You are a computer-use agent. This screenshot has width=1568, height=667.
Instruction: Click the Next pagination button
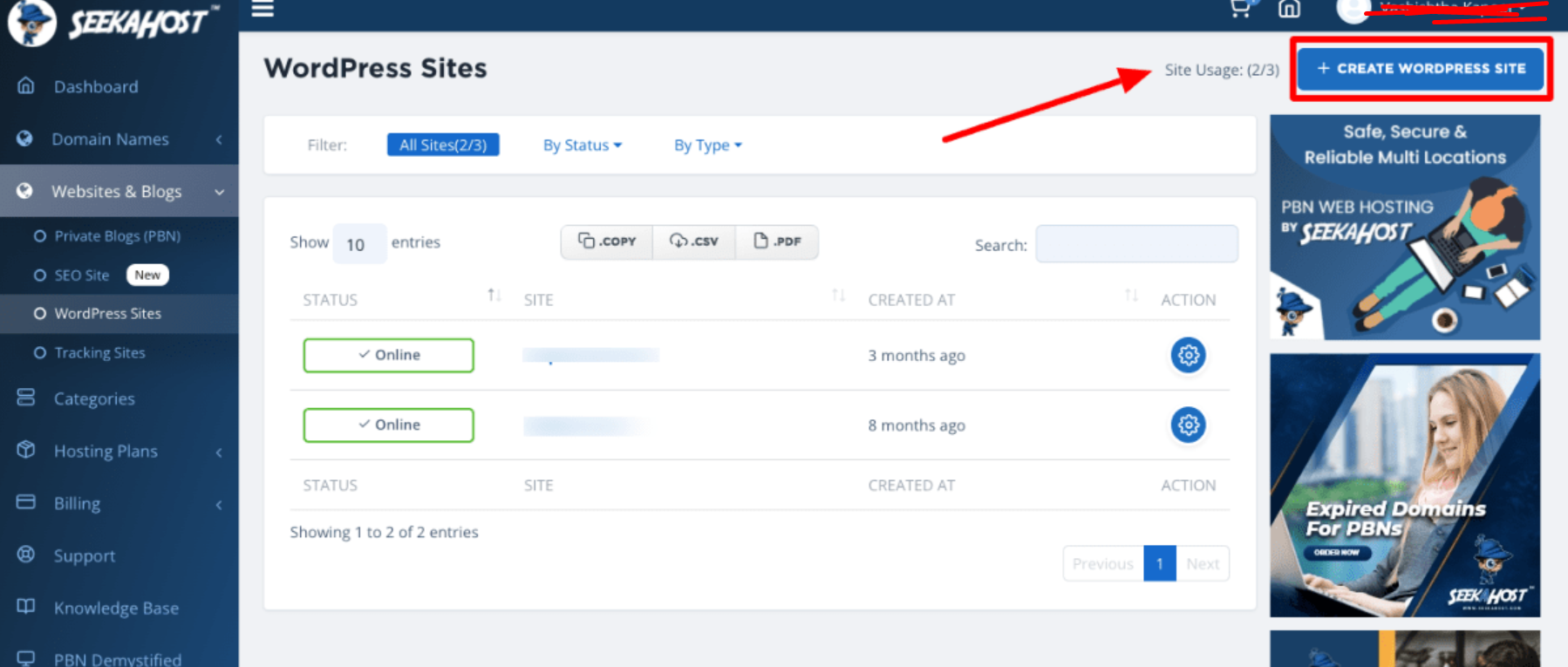pyautogui.click(x=1203, y=563)
